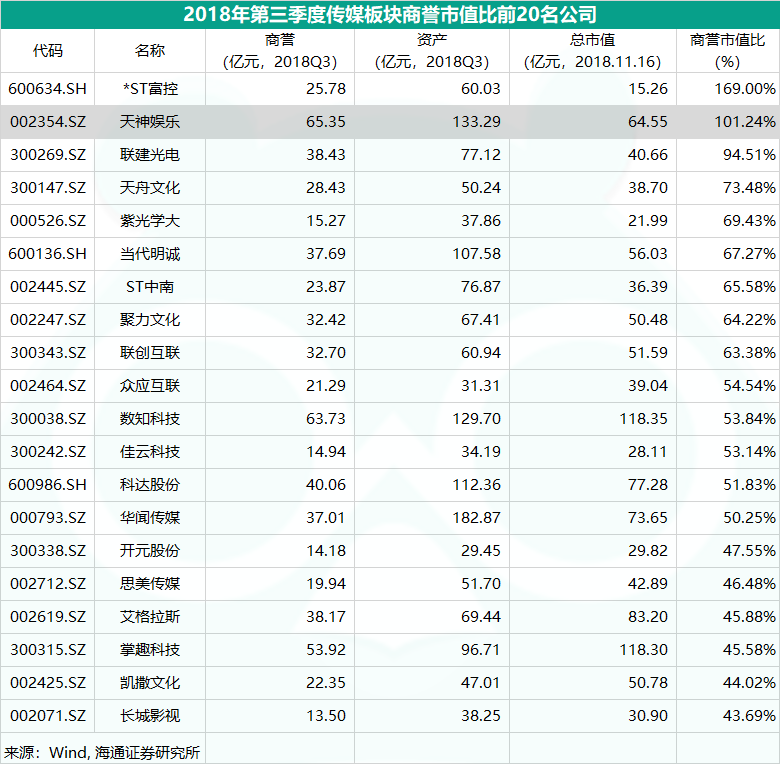Click the company name '天神娱乐'
Image resolution: width=780 pixels, height=764 pixels.
click(x=150, y=122)
